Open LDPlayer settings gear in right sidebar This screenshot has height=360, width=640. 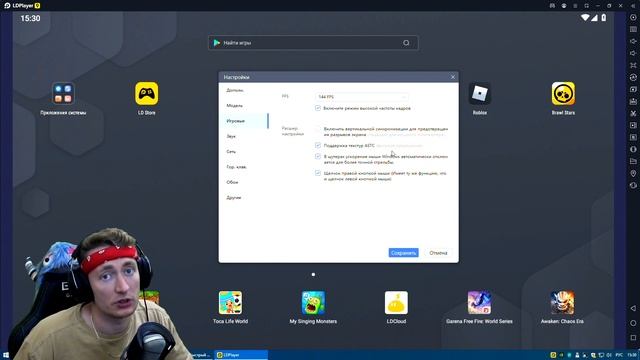pyautogui.click(x=633, y=18)
